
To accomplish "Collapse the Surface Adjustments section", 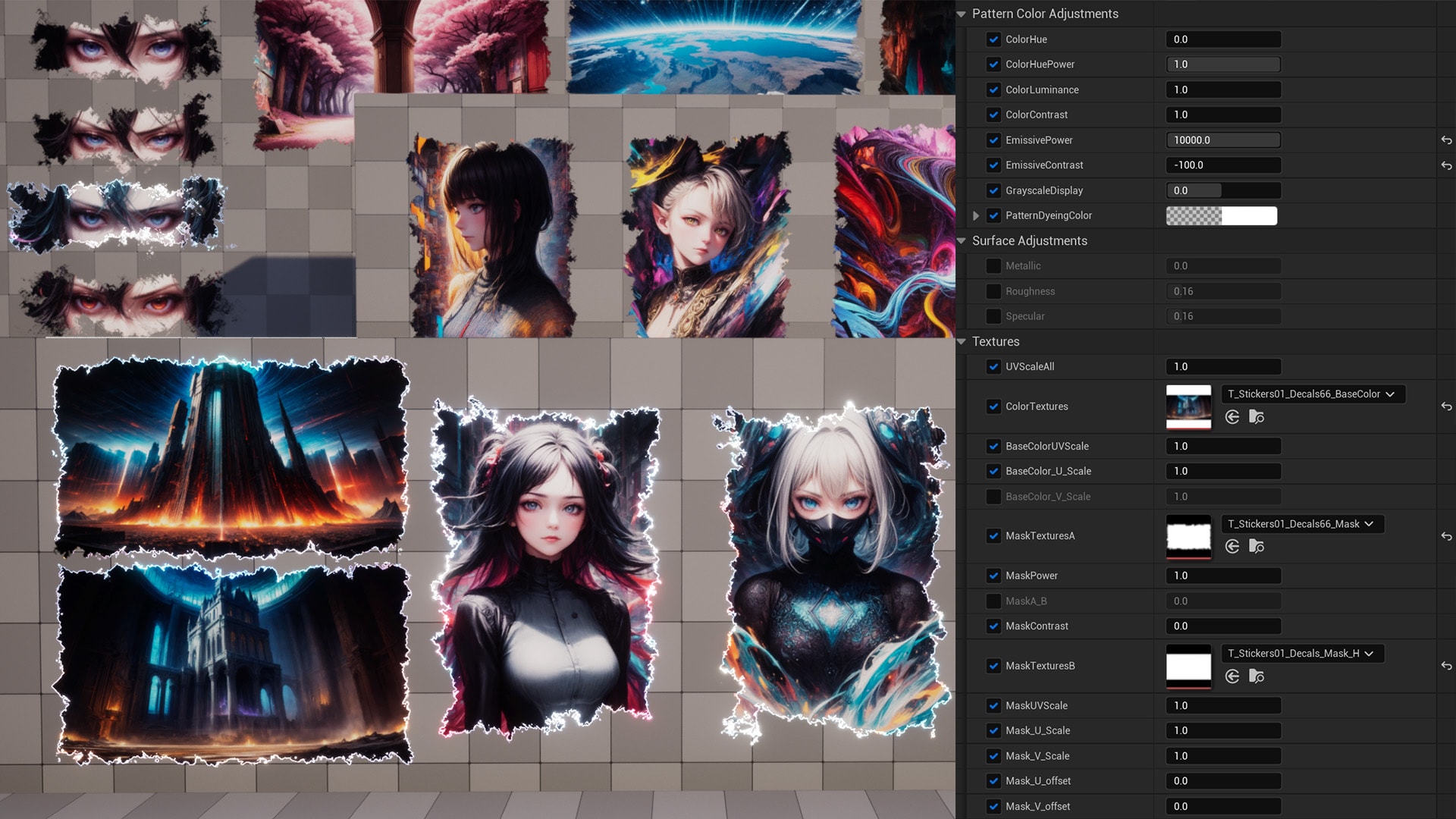I will 962,241.
